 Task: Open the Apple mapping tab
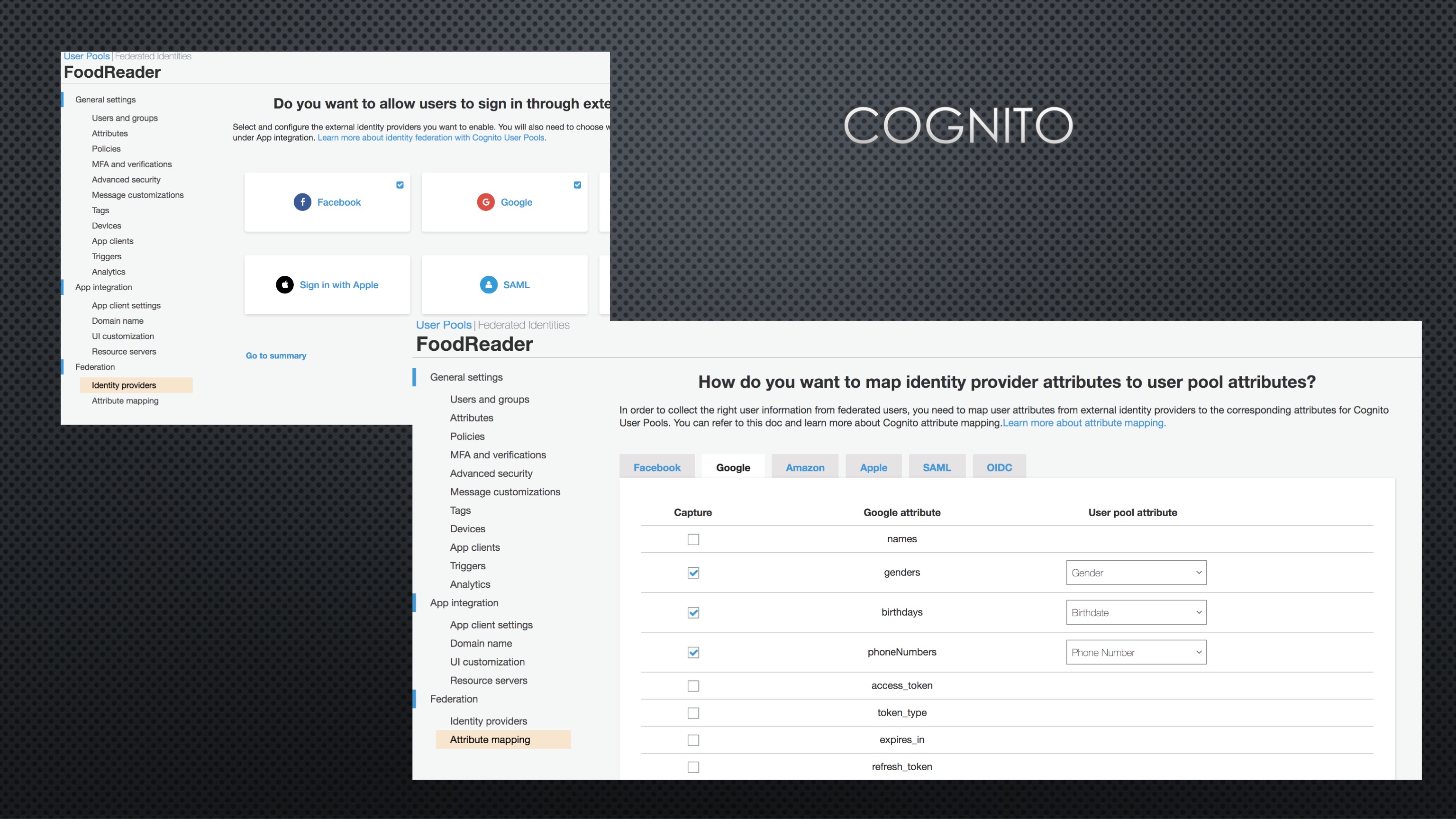(x=873, y=467)
